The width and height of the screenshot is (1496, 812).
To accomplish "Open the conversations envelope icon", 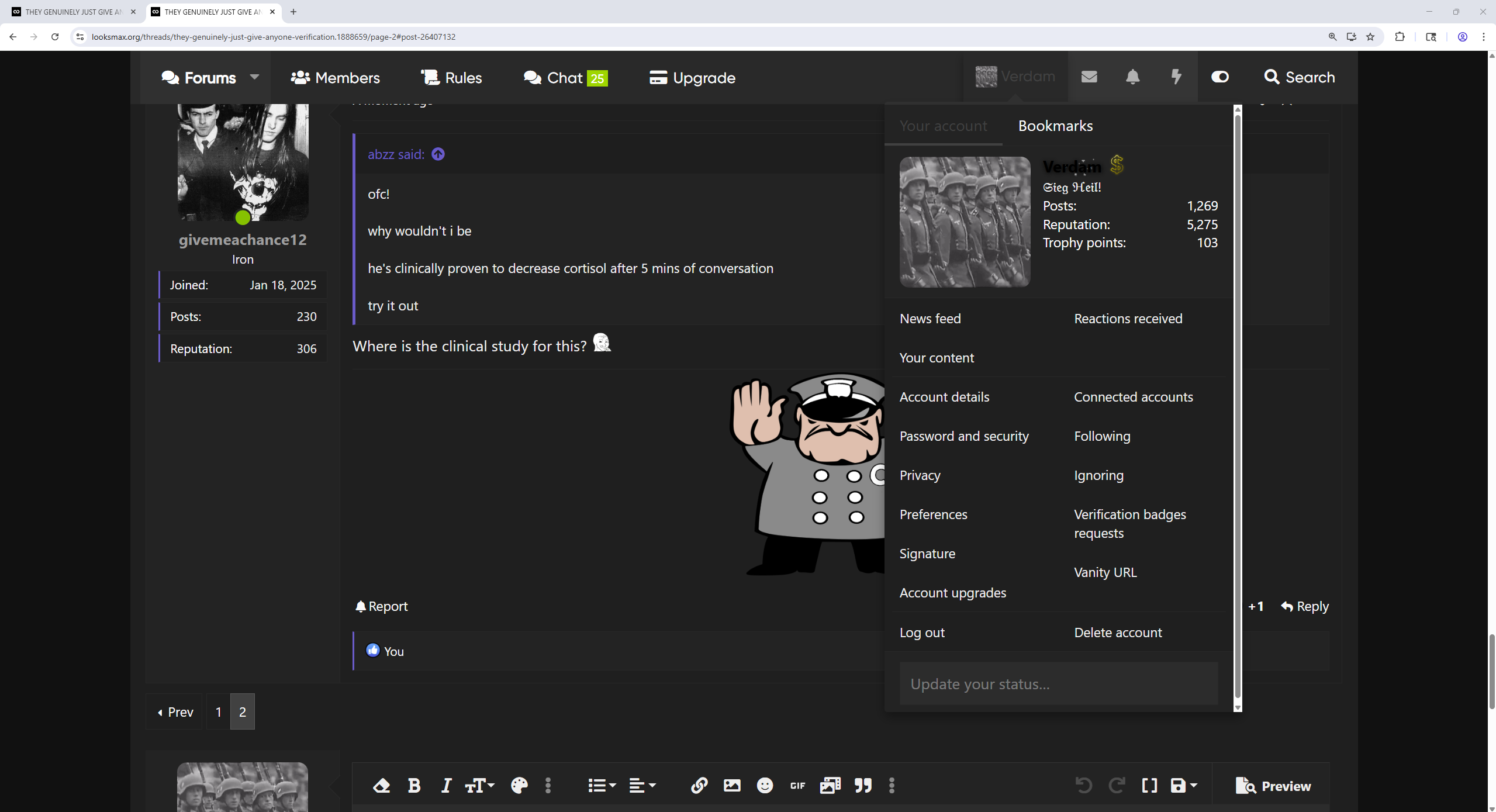I will 1089,77.
